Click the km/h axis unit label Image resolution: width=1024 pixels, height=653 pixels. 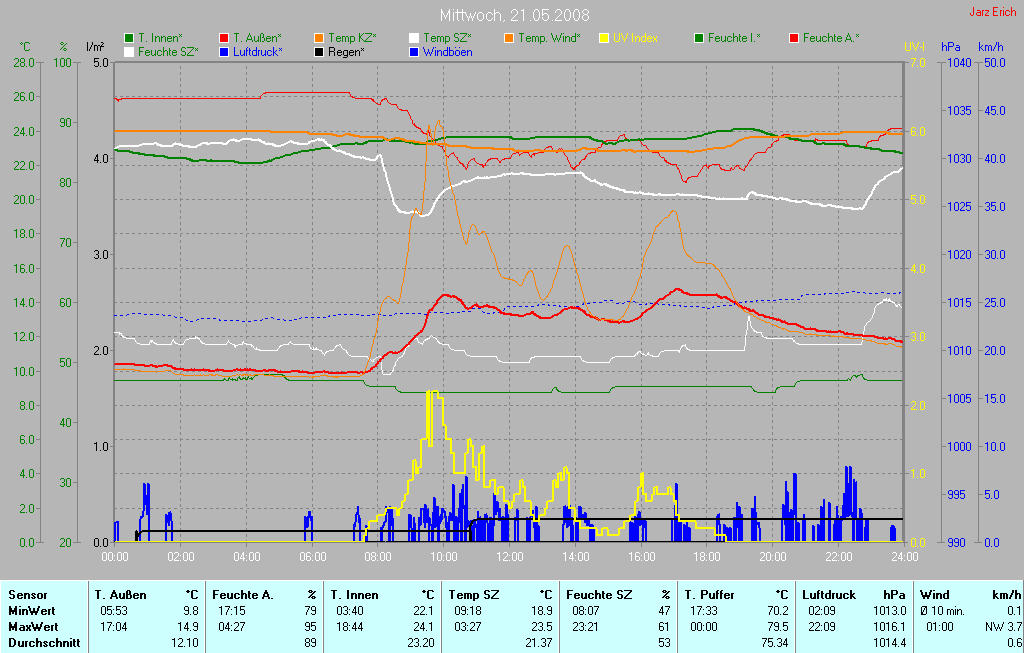[991, 47]
